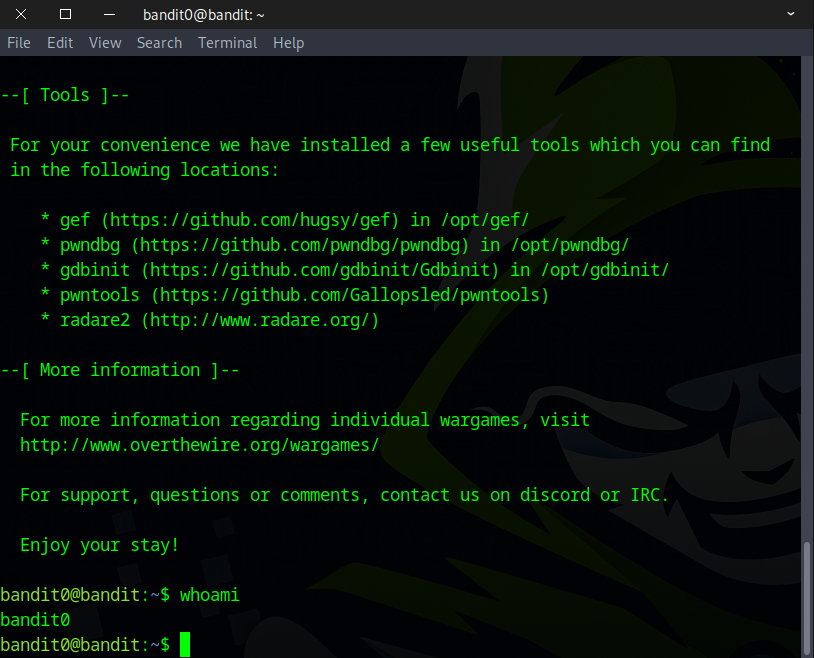The width and height of the screenshot is (814, 658).
Task: Open the File menu
Action: tap(19, 43)
